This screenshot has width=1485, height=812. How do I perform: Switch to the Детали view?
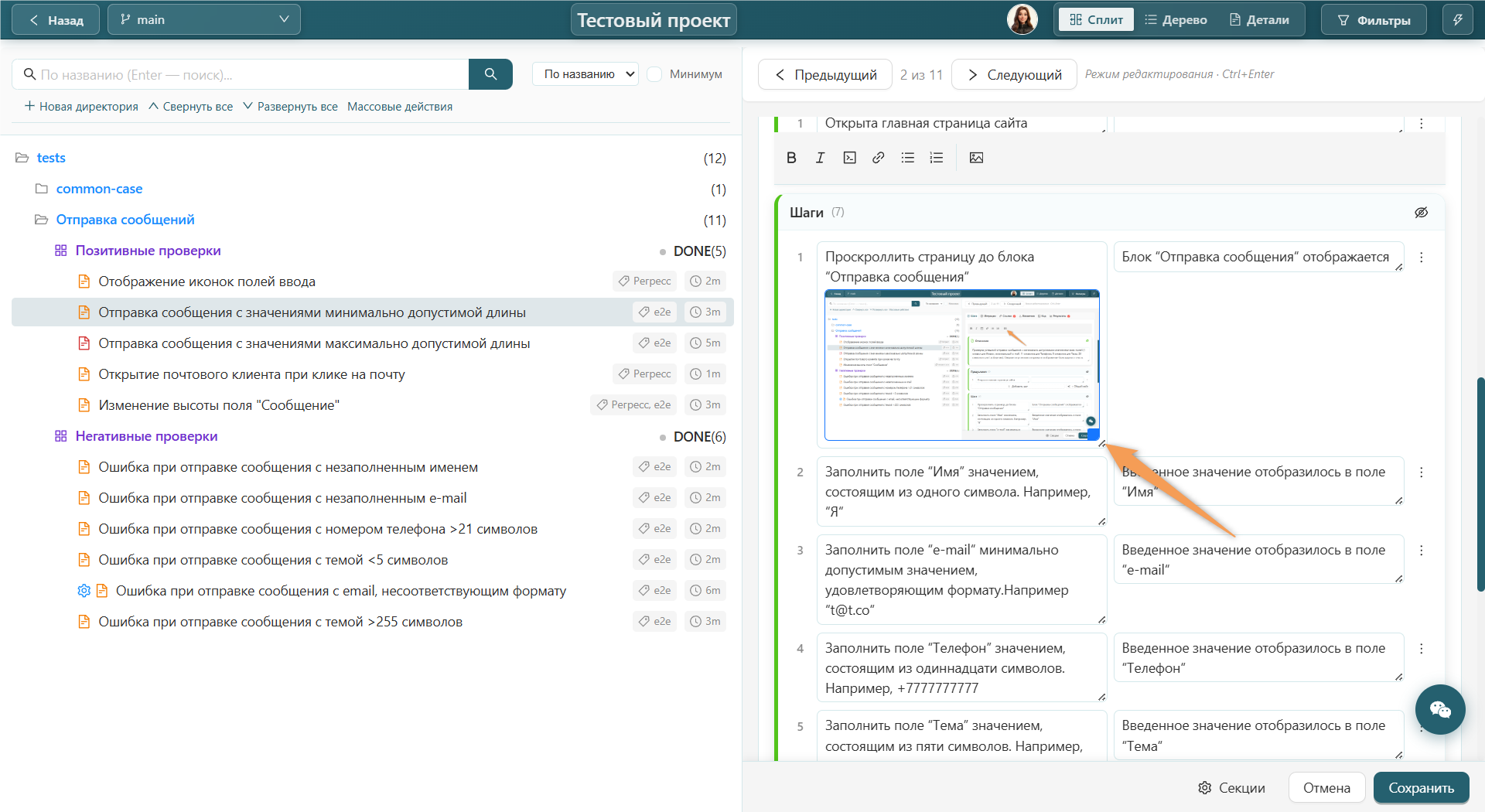[x=1259, y=20]
